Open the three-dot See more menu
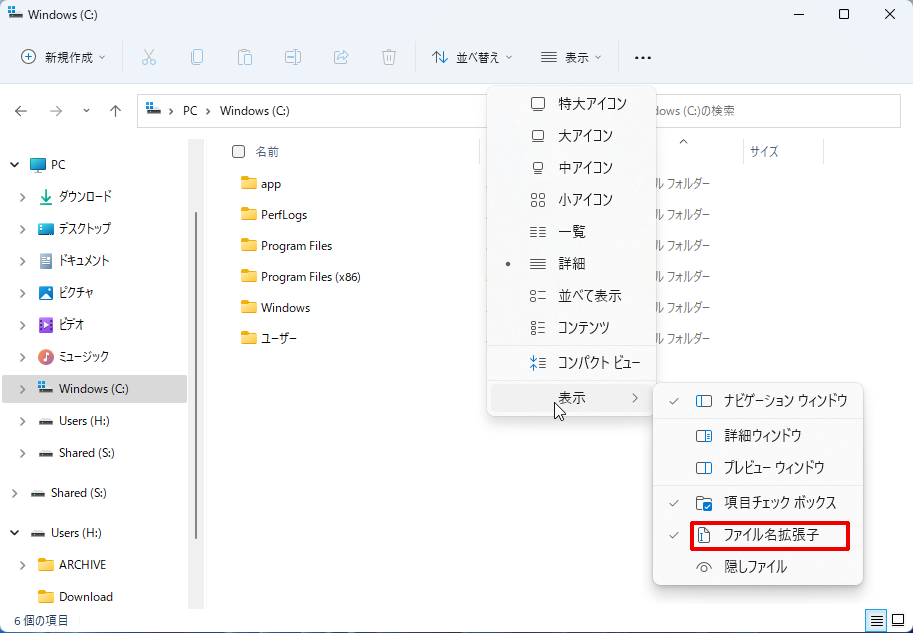 (643, 58)
